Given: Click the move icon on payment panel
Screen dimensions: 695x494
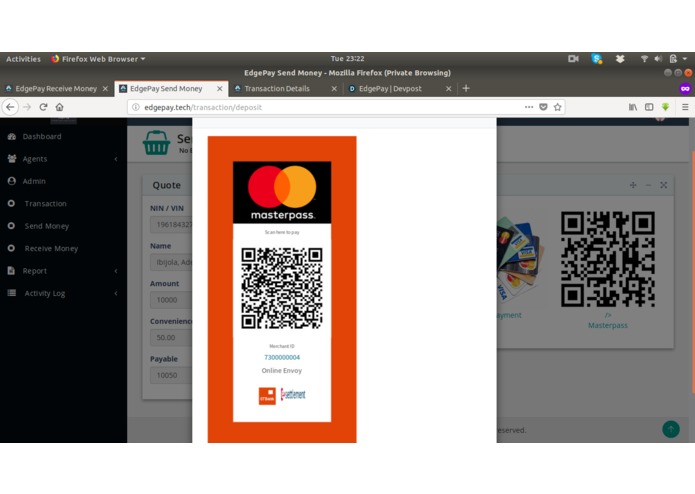Looking at the screenshot, I should pyautogui.click(x=633, y=185).
